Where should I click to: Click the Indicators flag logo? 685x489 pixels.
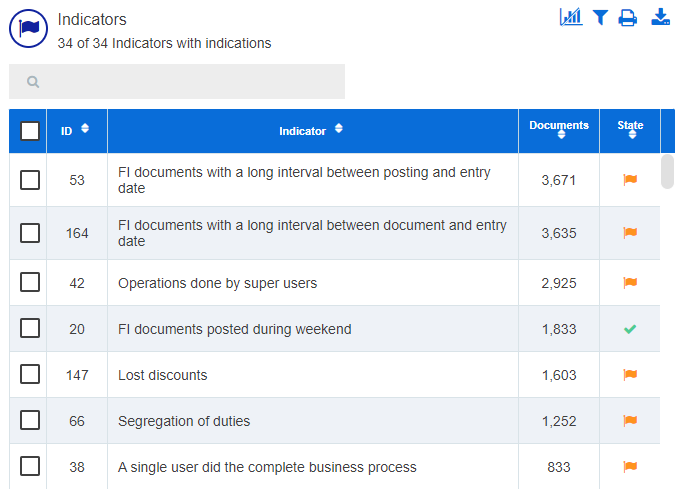(x=28, y=28)
